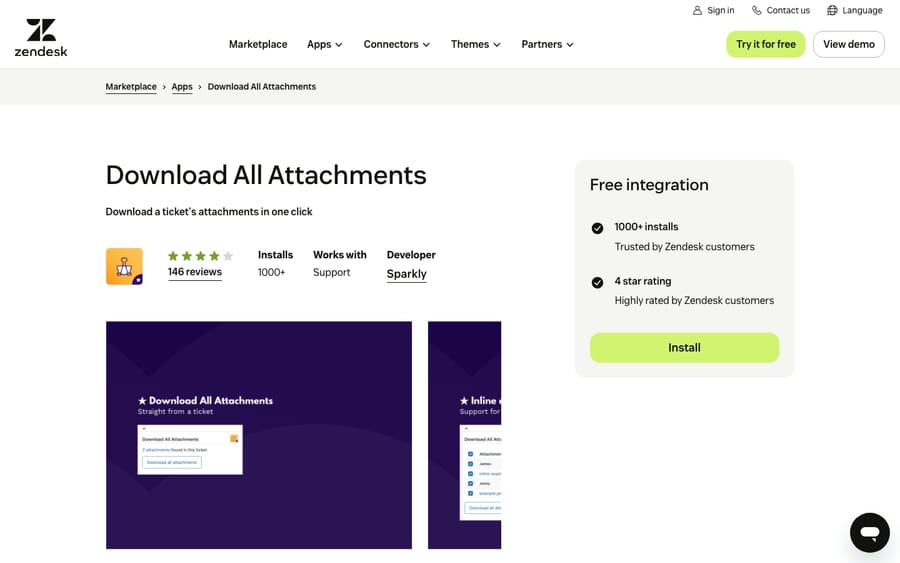Click the '1000+' value under Installs

(271, 273)
